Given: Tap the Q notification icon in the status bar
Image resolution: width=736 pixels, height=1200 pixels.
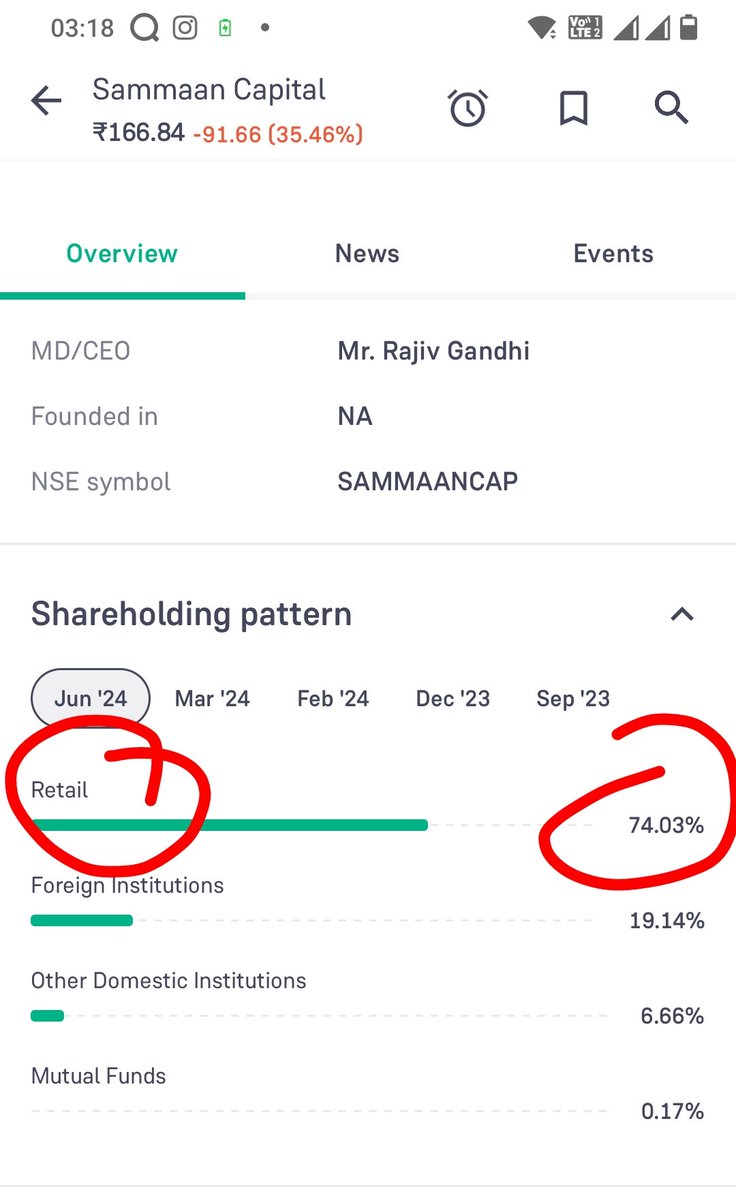Looking at the screenshot, I should tap(144, 28).
